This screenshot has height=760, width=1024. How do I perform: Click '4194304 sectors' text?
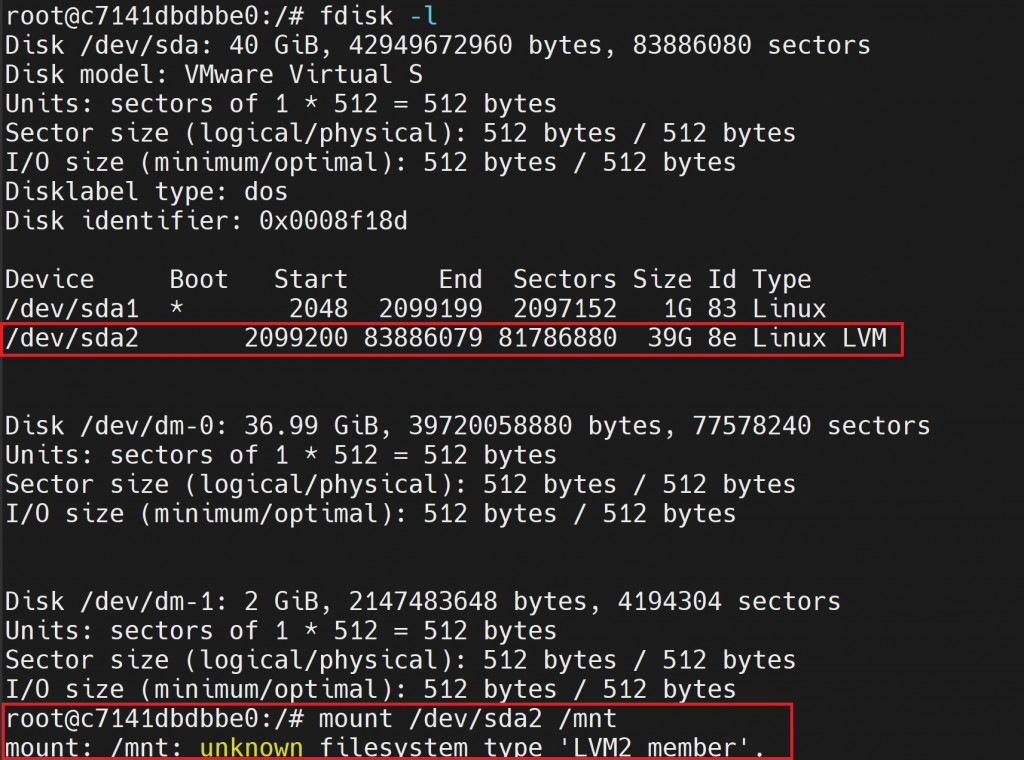pyautogui.click(x=729, y=601)
